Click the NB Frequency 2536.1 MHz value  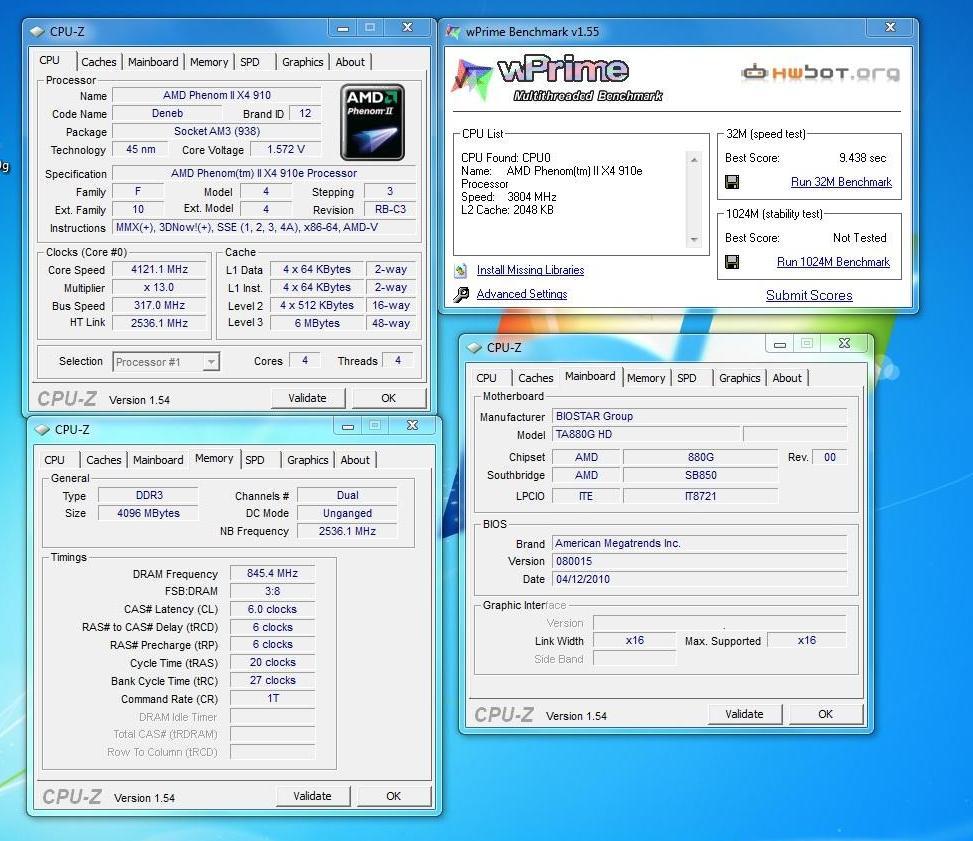[x=348, y=531]
